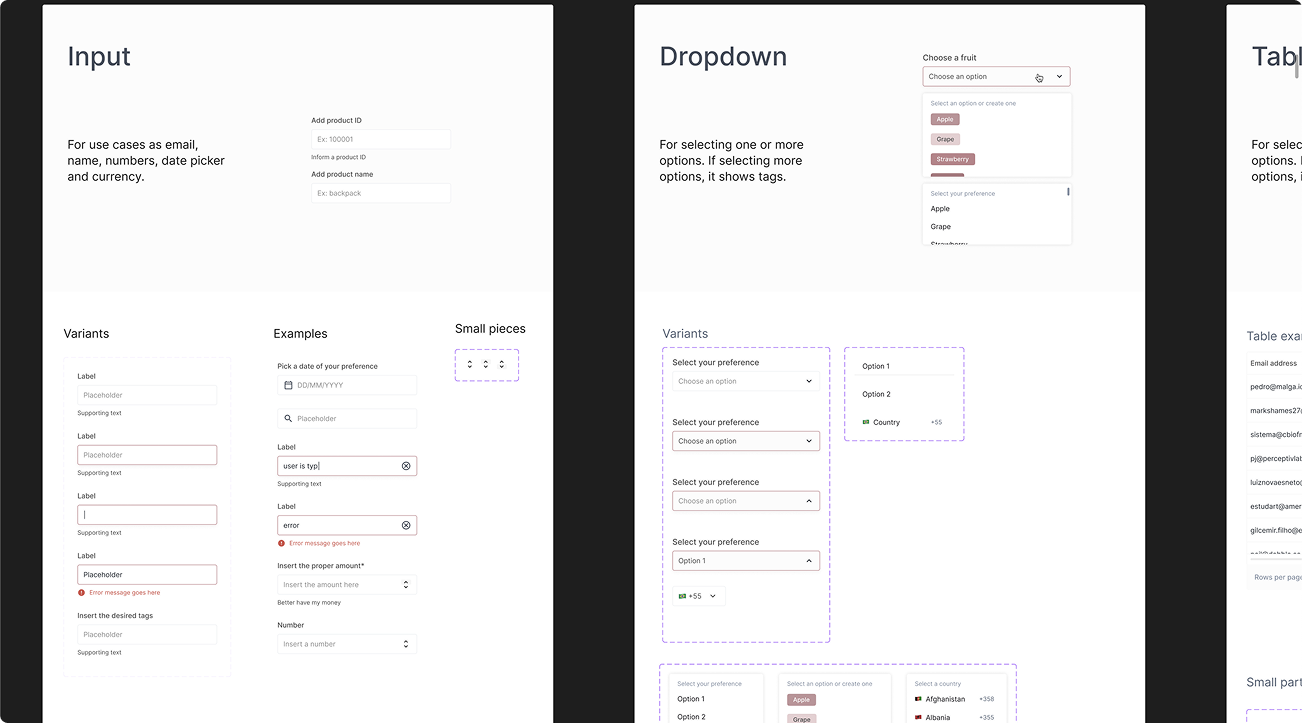1302x723 pixels.
Task: Collapse the dropdown showing "Option 1" selected
Action: click(809, 561)
